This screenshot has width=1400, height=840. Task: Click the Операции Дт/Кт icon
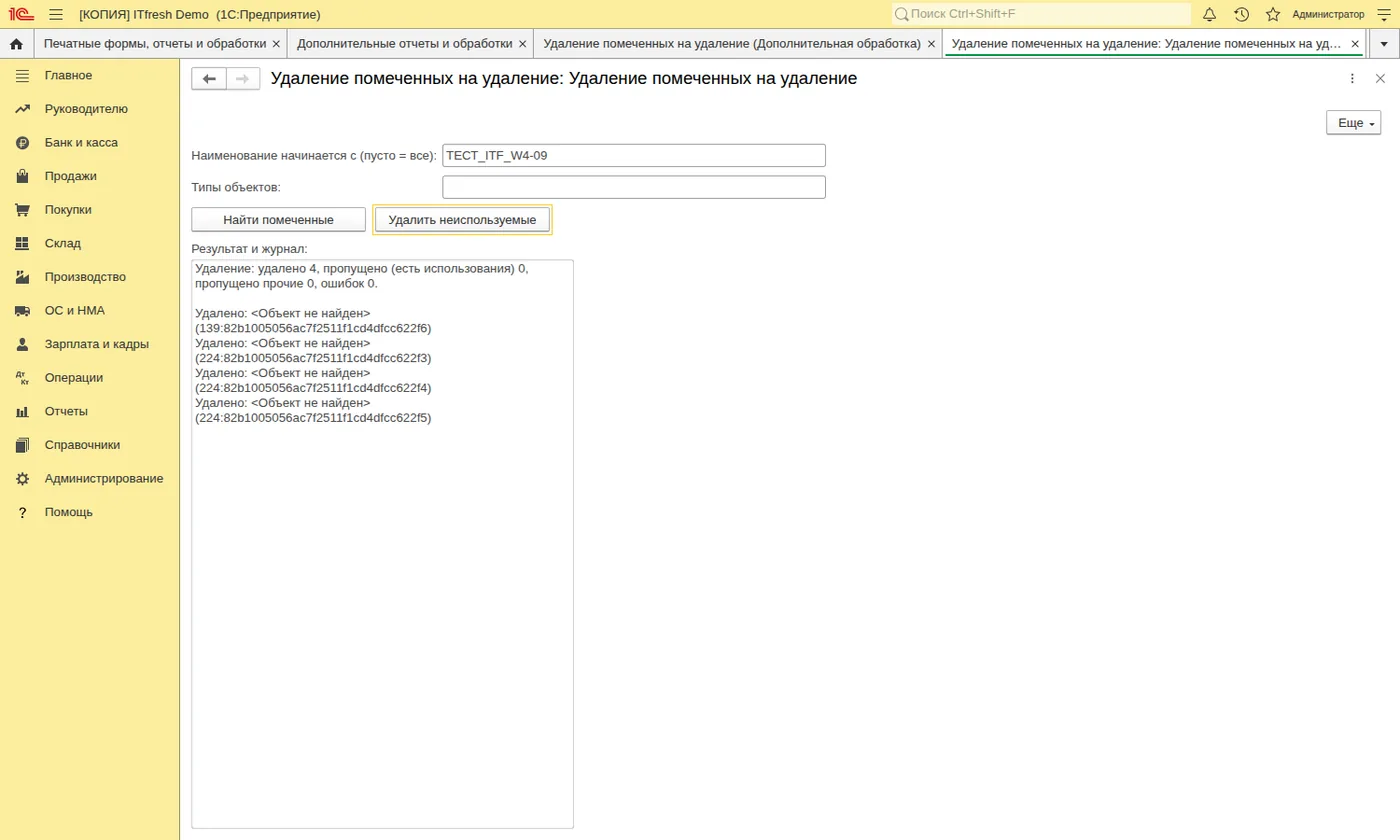[22, 378]
